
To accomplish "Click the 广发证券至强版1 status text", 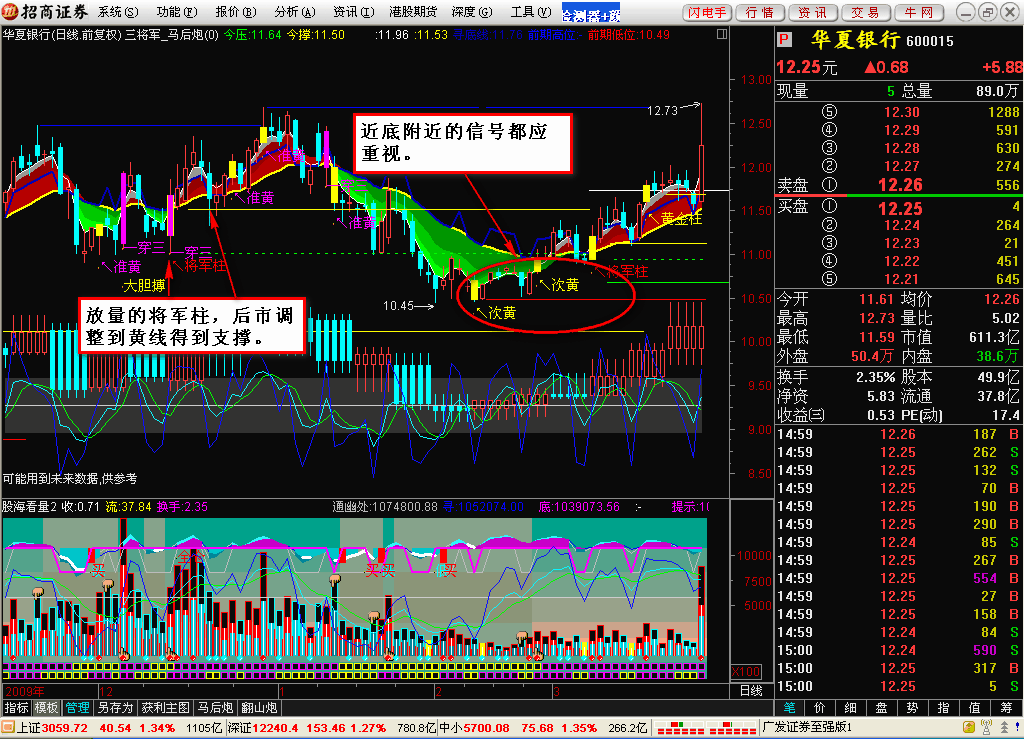I will (808, 727).
